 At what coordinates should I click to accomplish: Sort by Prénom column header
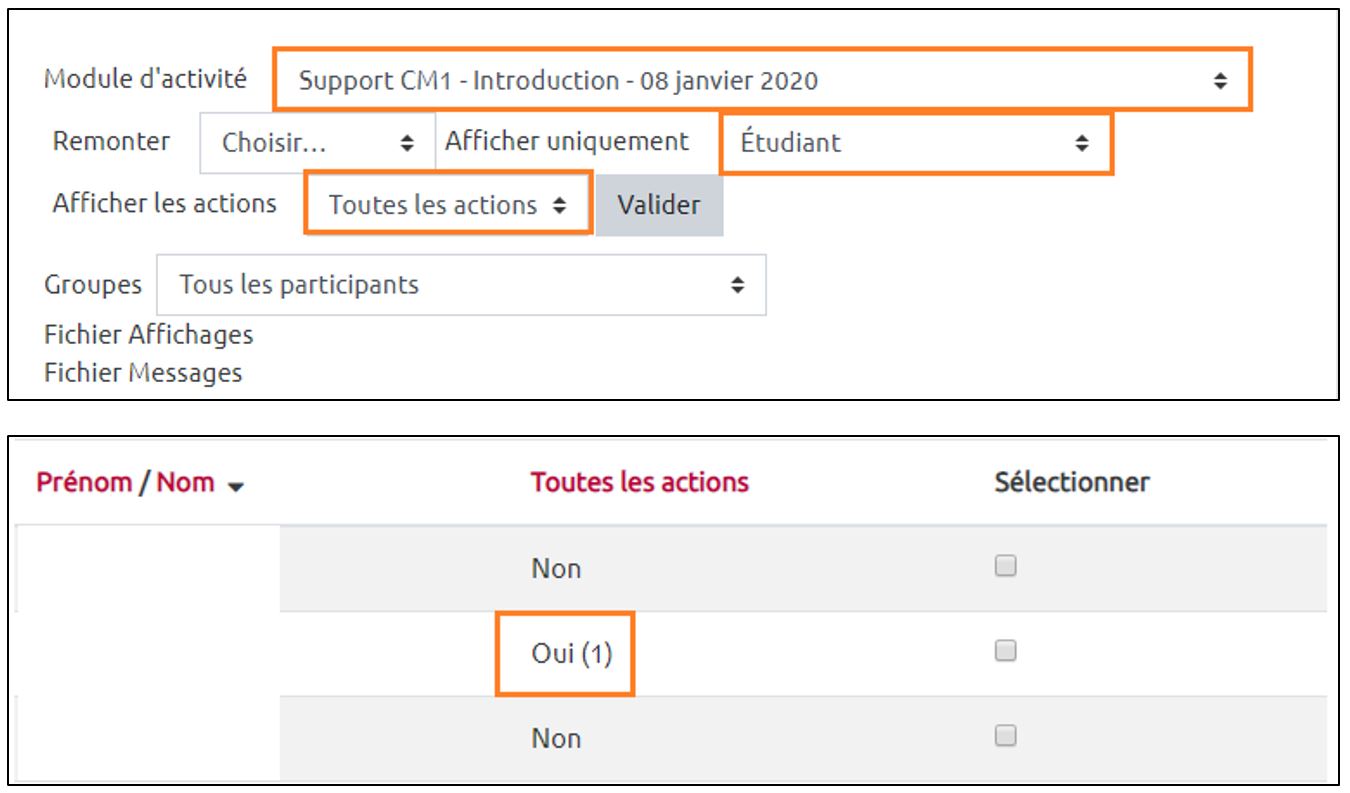click(x=84, y=482)
